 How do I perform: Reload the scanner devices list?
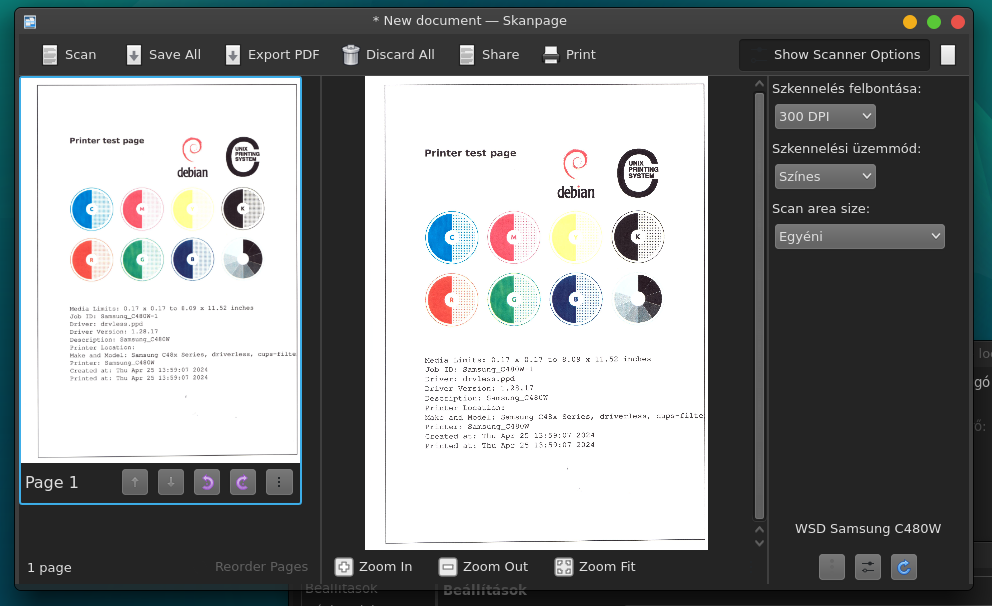click(904, 567)
